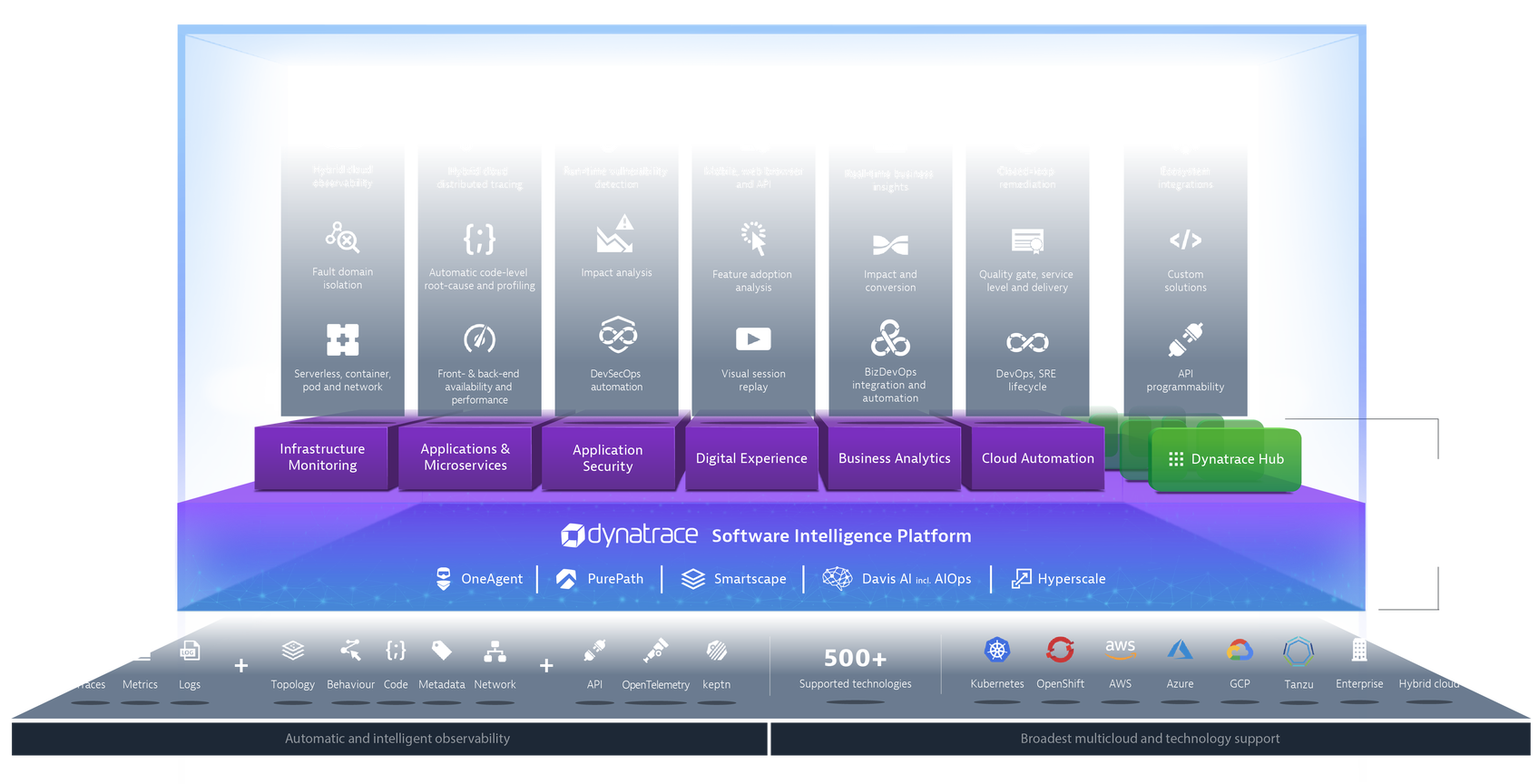Click the Enterprise building icon

[x=1359, y=650]
